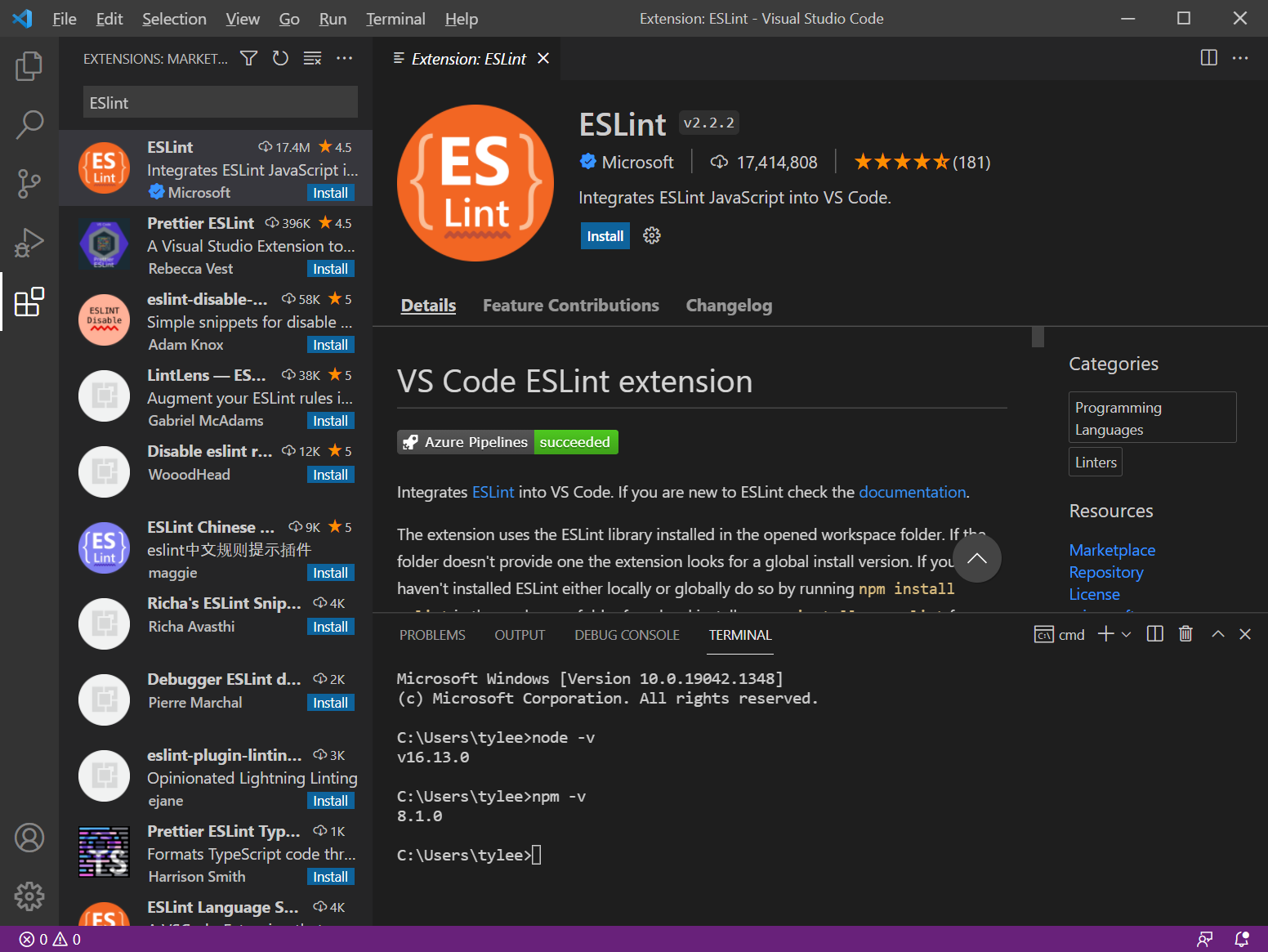Open the Run menu
1268x952 pixels.
click(x=333, y=19)
